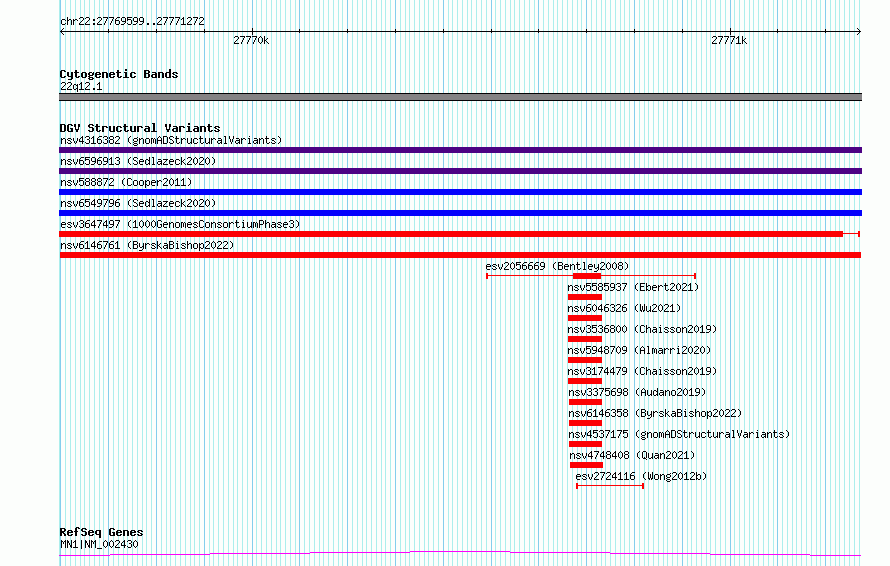Click the purple bar under nsv6596913
The height and width of the screenshot is (566, 890).
pyautogui.click(x=460, y=171)
